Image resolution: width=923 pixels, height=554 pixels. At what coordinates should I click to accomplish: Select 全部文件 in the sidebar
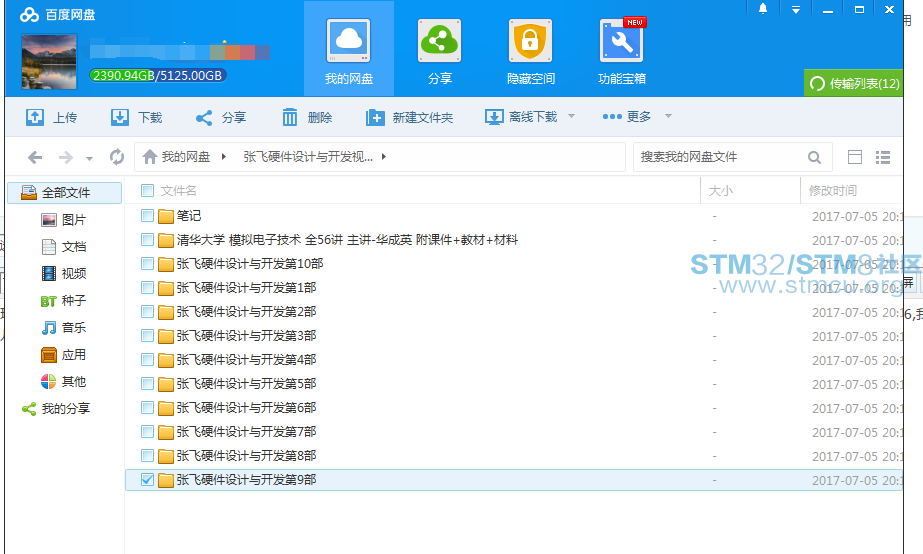[x=65, y=193]
